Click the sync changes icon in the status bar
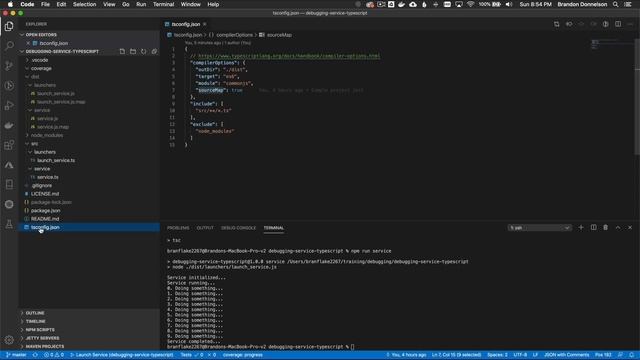 click(35, 355)
